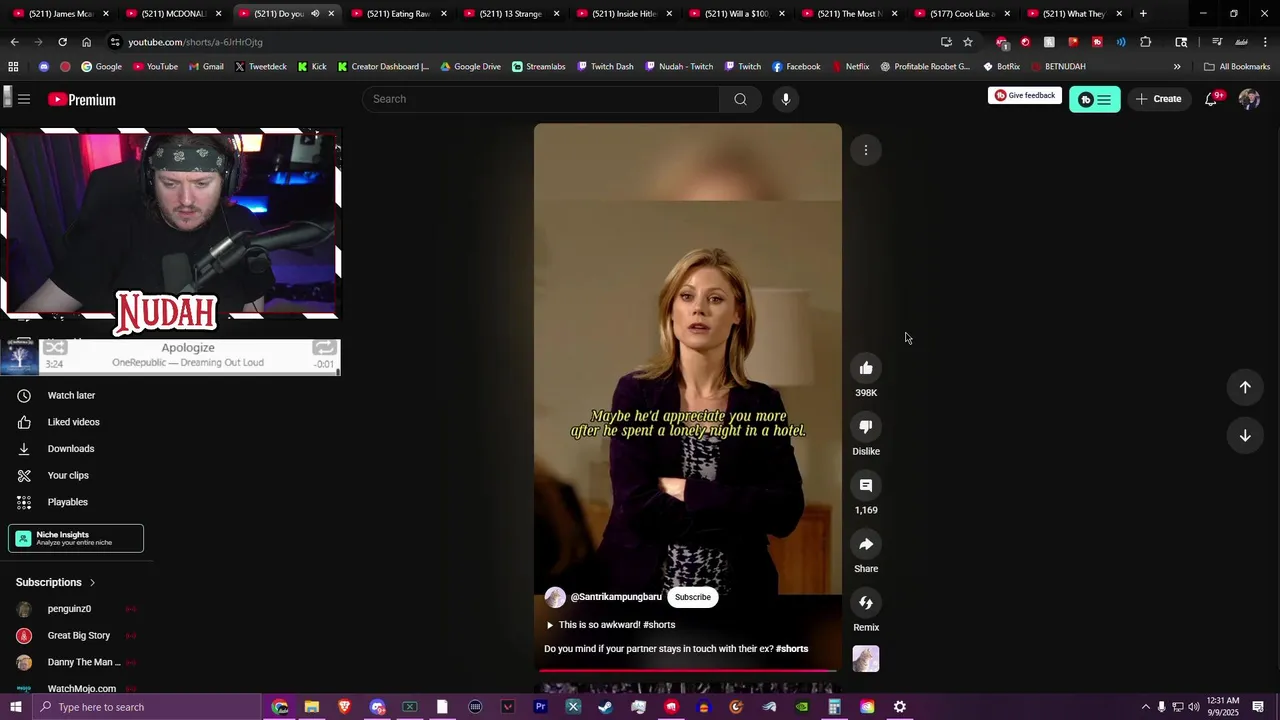Viewport: 1280px width, 720px height.
Task: Click the Give feedback button
Action: [x=1025, y=96]
